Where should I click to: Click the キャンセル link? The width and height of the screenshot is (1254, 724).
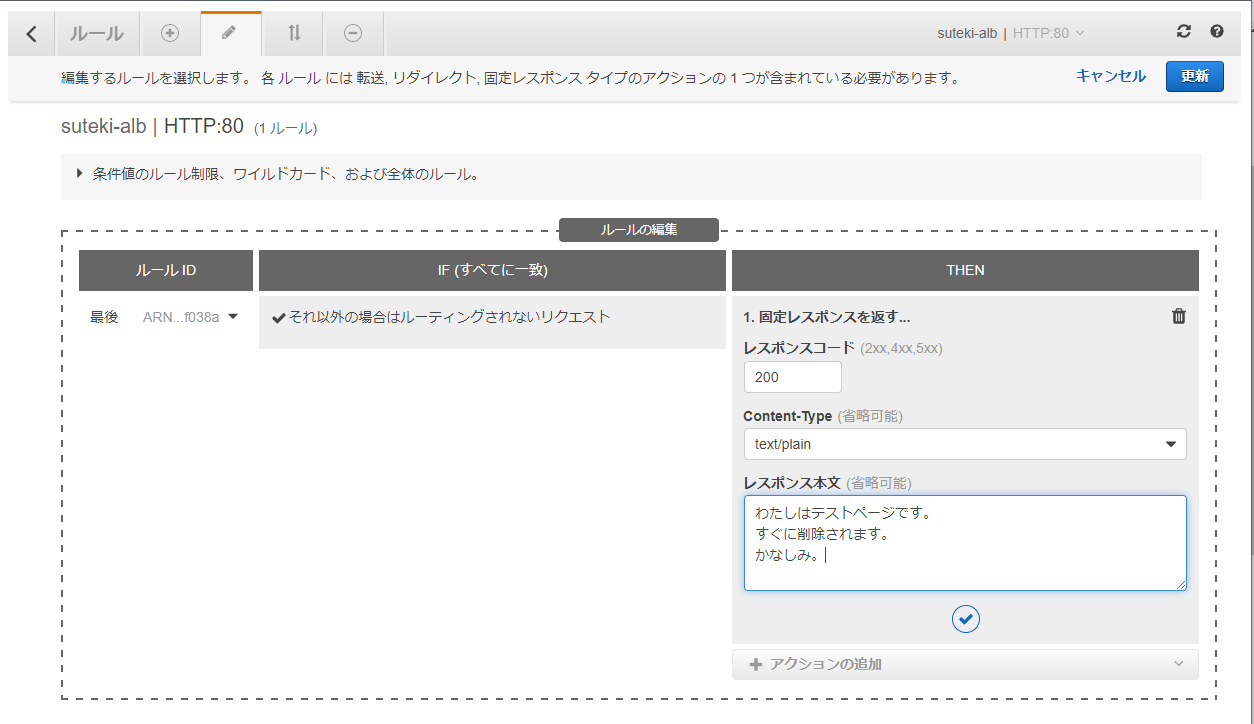click(1110, 75)
